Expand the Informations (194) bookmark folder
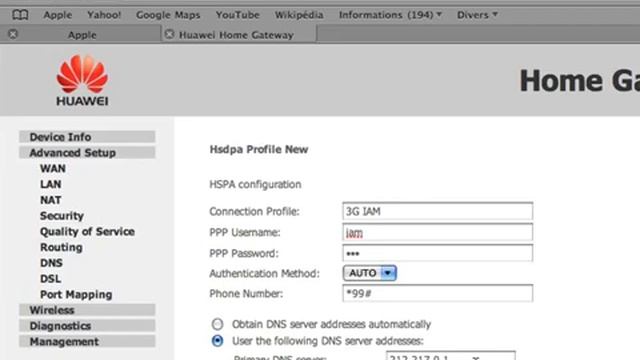The height and width of the screenshot is (360, 640). pos(390,15)
